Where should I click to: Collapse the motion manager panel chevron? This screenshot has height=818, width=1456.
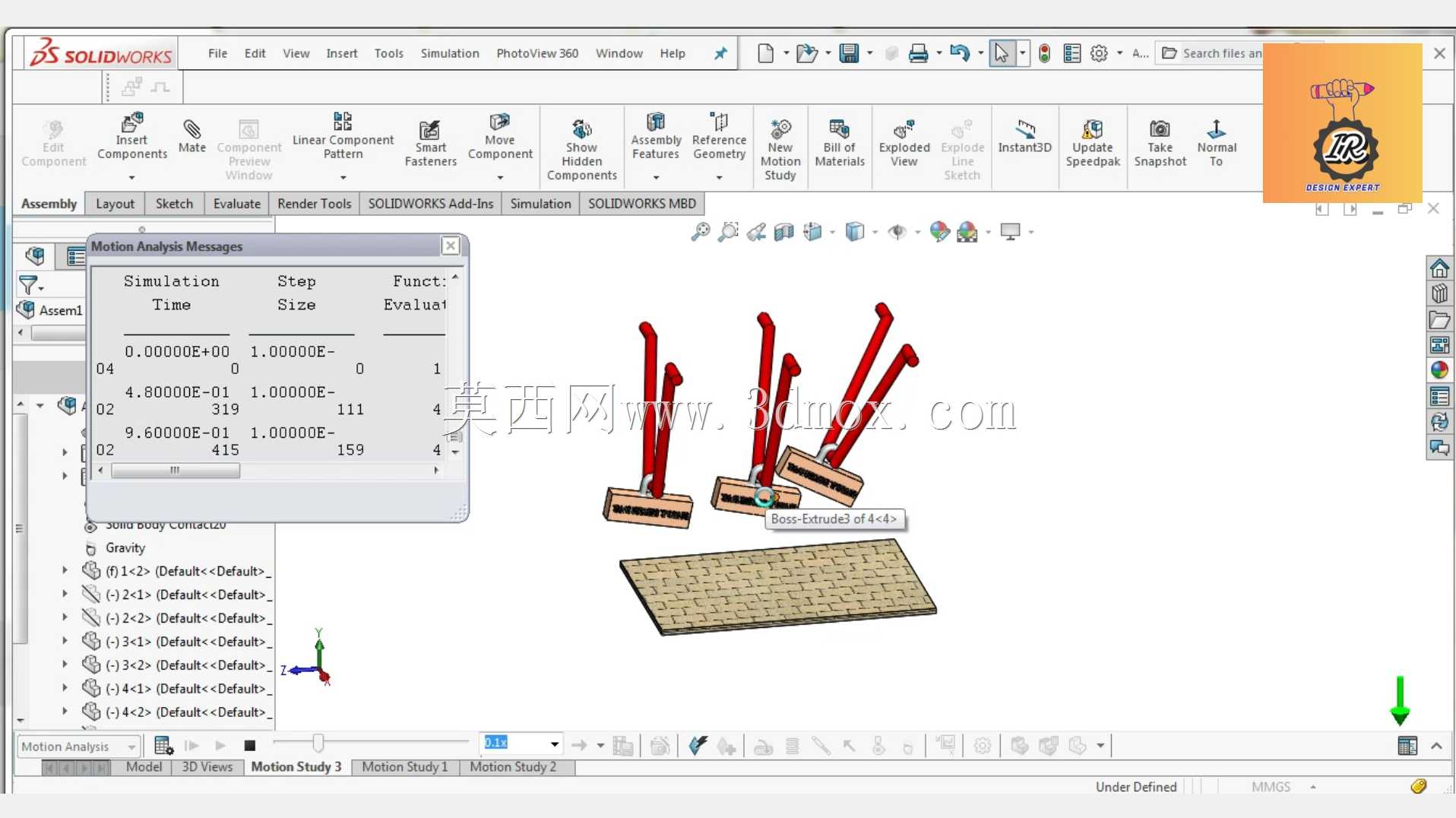click(1436, 746)
